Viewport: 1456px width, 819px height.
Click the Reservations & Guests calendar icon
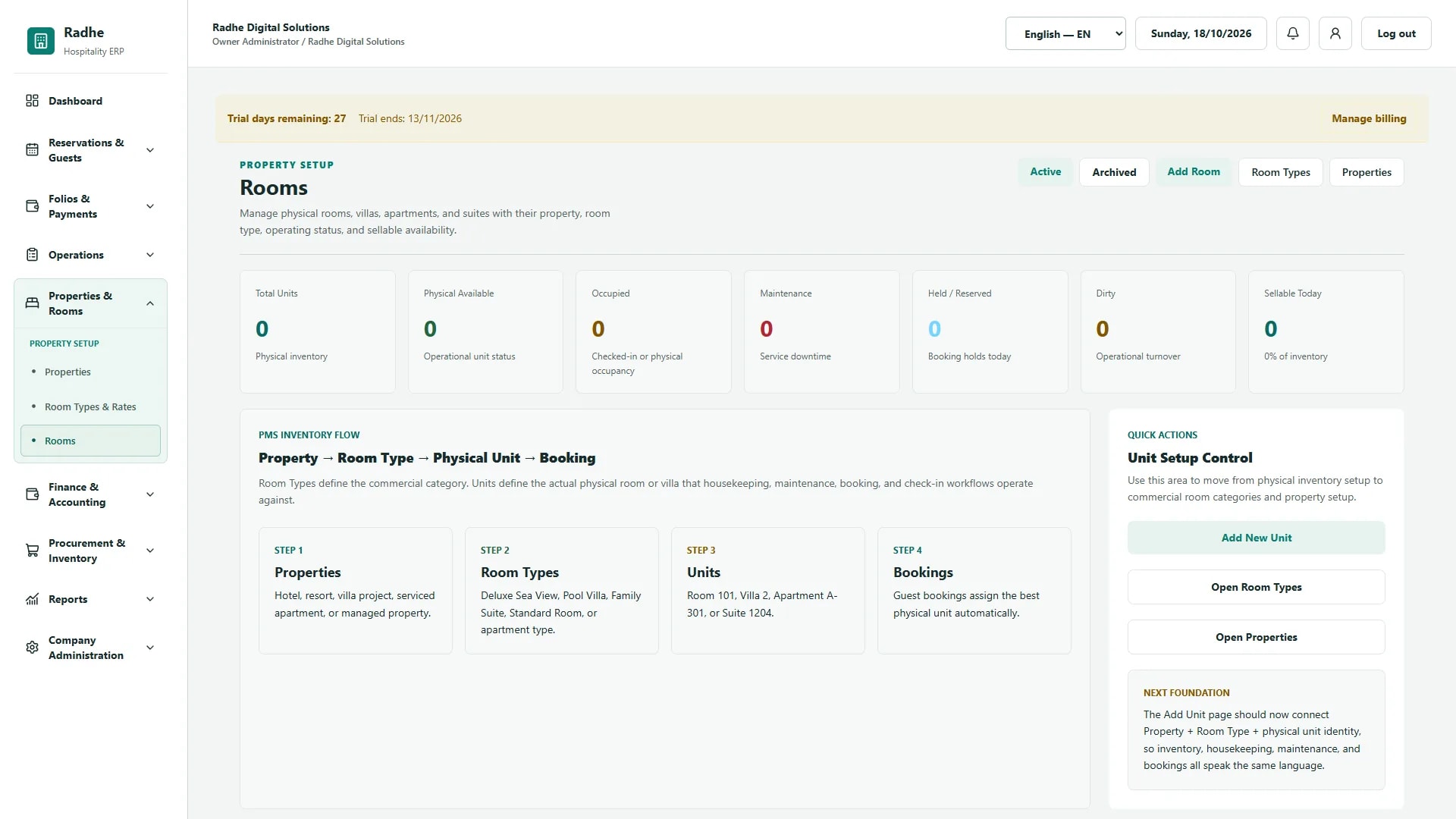tap(32, 150)
